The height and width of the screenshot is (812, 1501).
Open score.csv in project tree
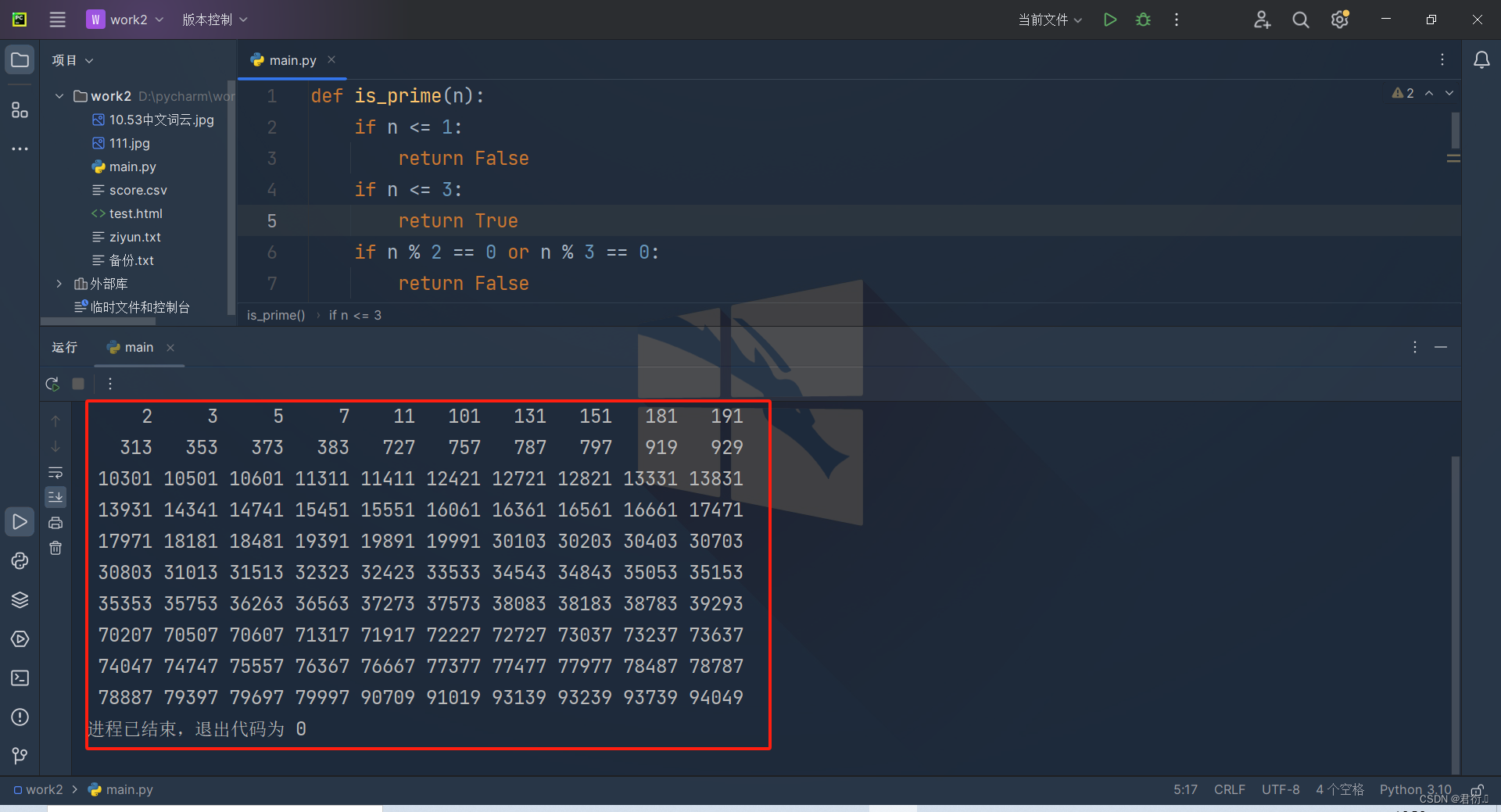click(x=129, y=190)
